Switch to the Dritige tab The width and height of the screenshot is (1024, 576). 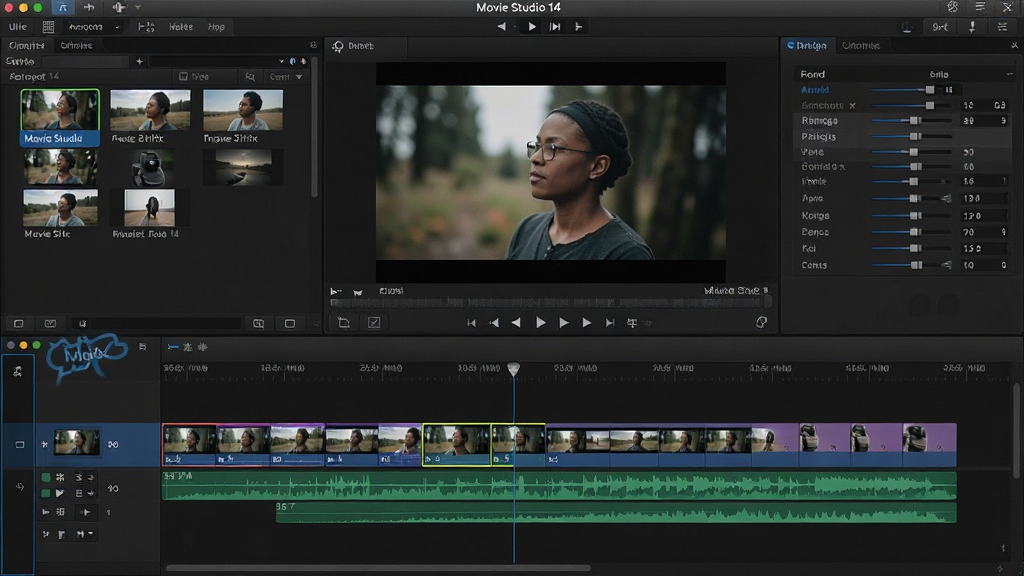click(807, 46)
